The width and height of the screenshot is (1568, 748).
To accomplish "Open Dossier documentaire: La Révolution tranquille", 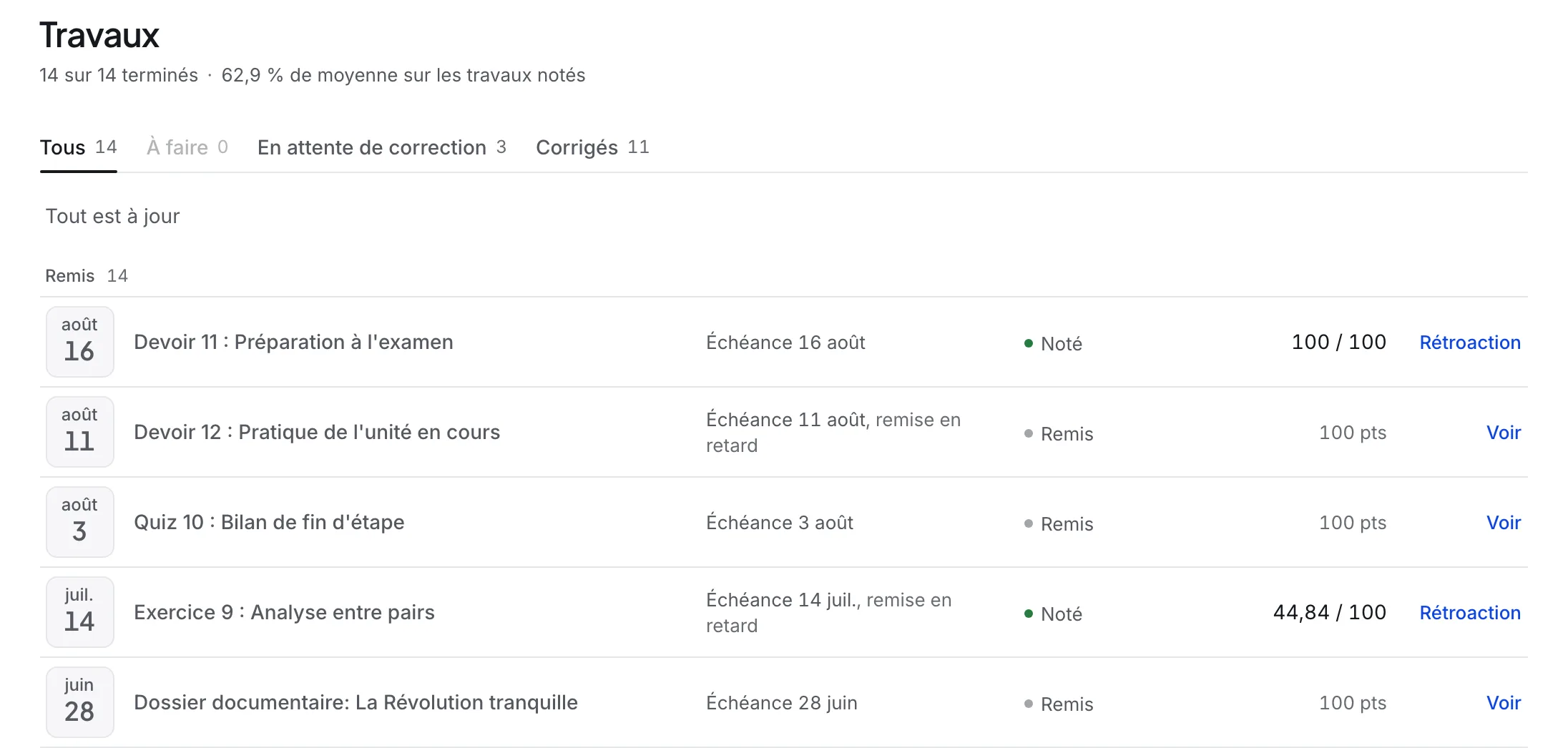I will pos(356,703).
